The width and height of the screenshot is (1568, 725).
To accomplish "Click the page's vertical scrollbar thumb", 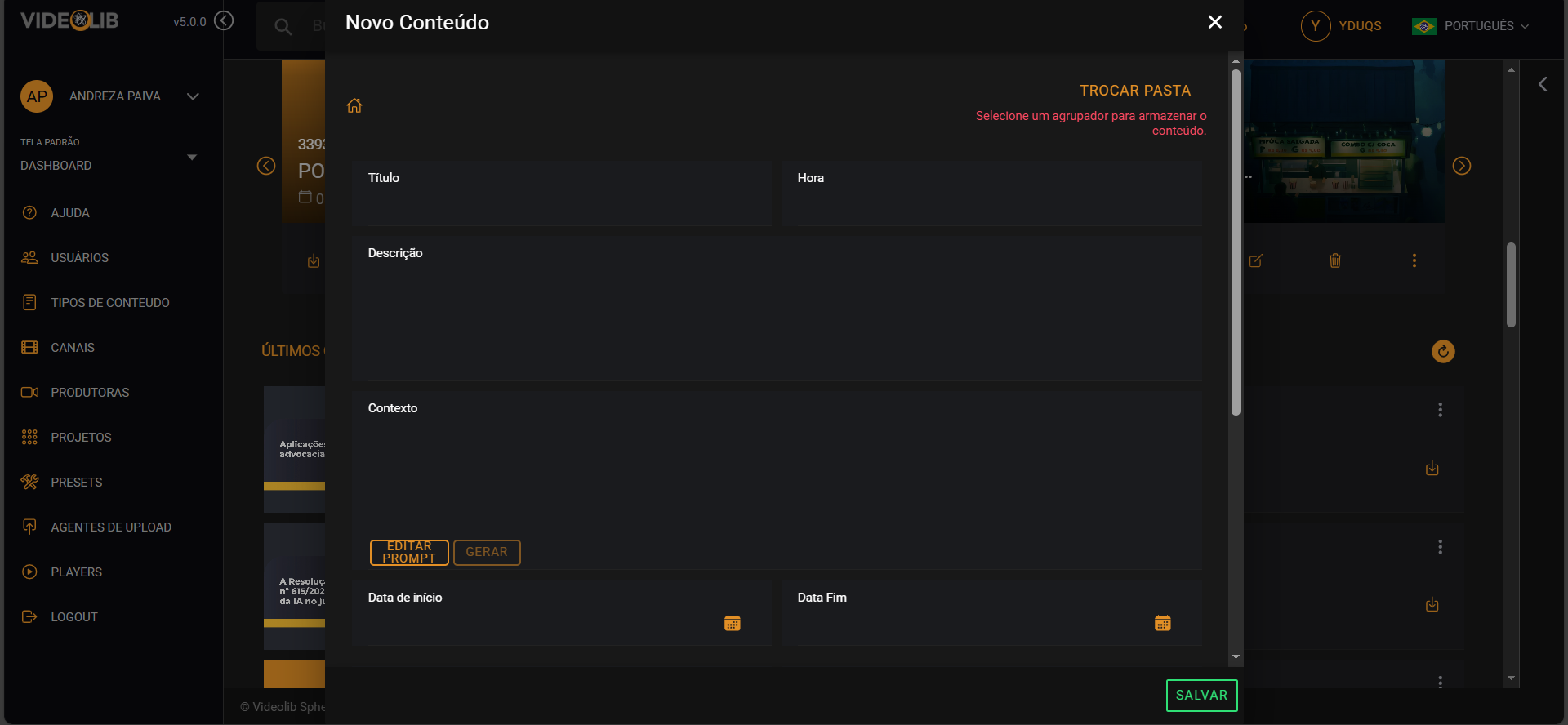I will pyautogui.click(x=1511, y=285).
